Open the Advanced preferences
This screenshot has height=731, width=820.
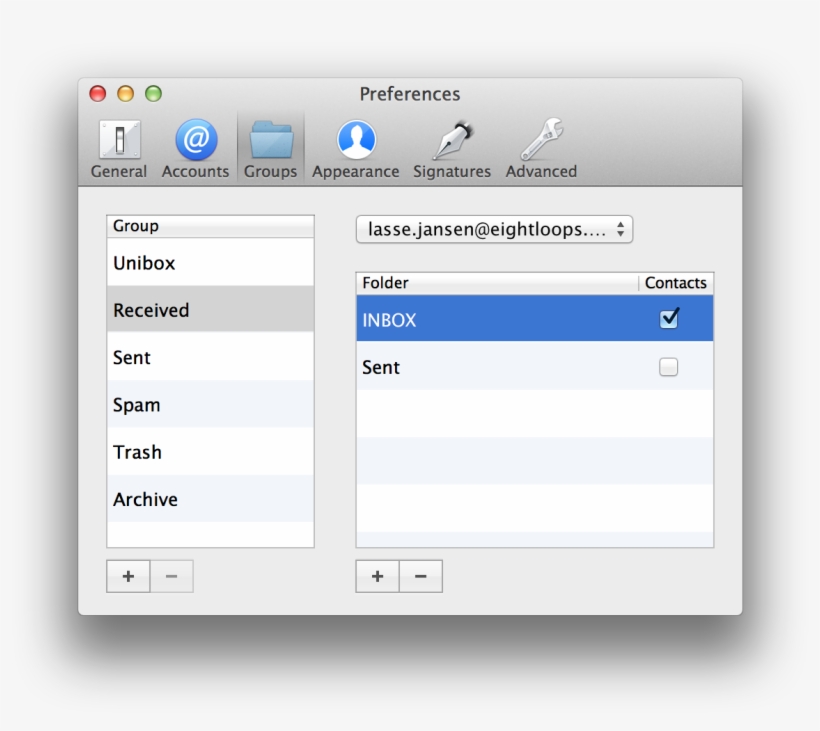pos(541,143)
